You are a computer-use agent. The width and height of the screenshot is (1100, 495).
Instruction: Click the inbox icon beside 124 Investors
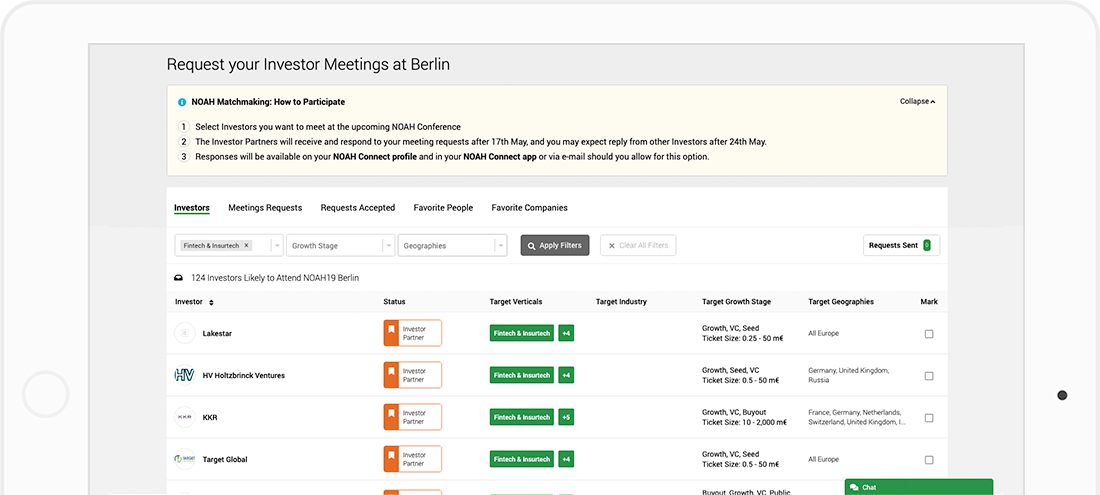179,278
